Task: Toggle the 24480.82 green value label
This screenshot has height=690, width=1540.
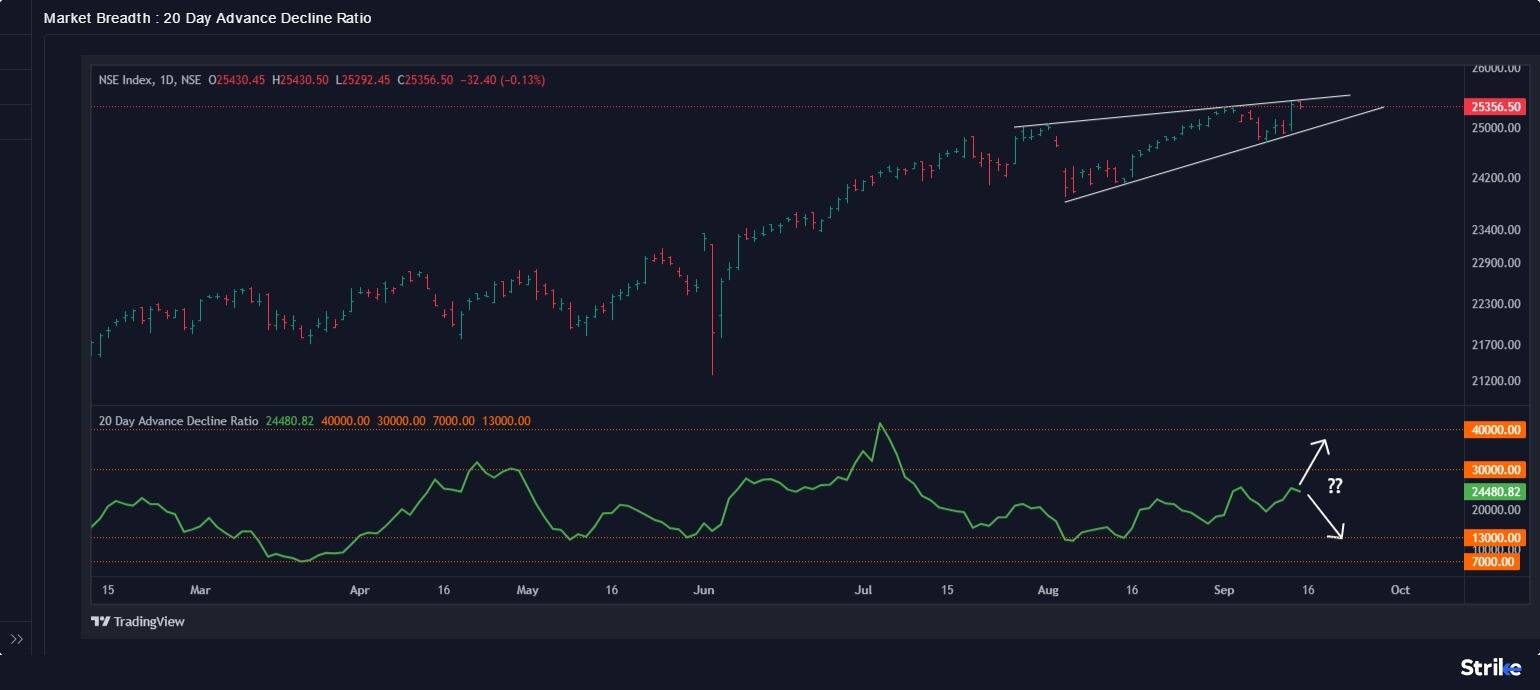Action: [1494, 490]
